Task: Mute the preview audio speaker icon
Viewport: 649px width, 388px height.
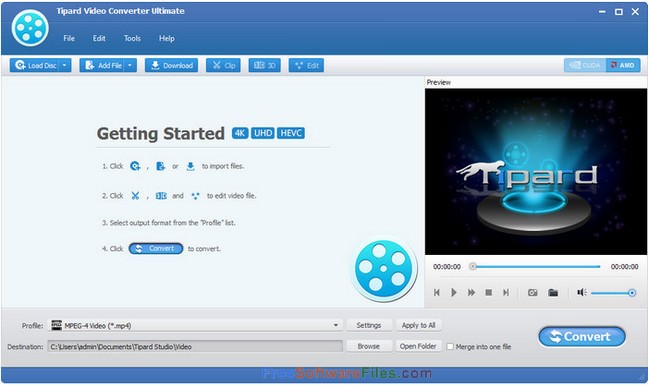Action: (582, 293)
